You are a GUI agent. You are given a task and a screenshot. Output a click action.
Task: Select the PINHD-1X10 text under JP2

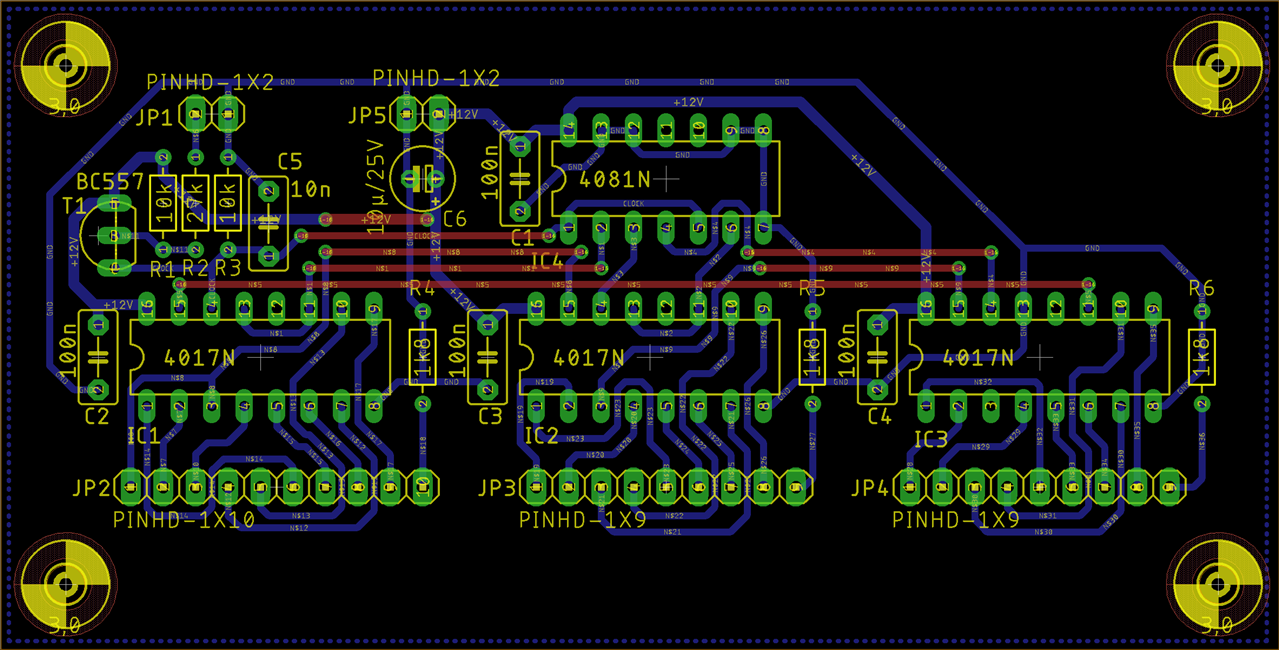pos(184,520)
